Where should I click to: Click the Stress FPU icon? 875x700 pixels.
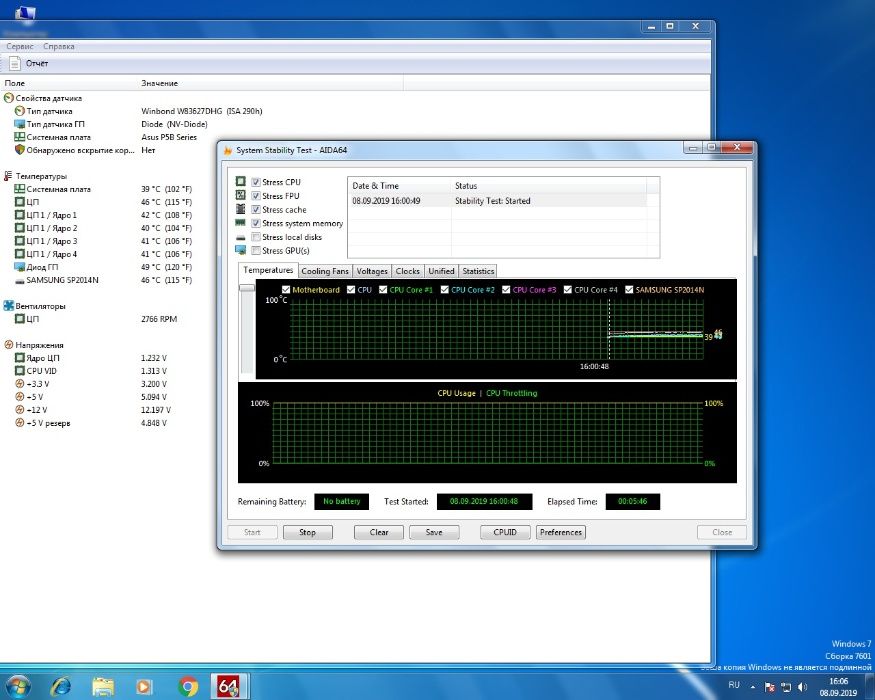click(x=241, y=195)
